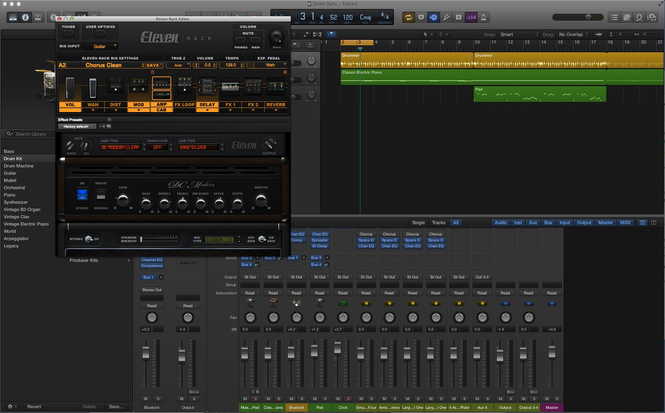Open the Library panel toolbar icon
The image size is (665, 413).
coord(13,17)
